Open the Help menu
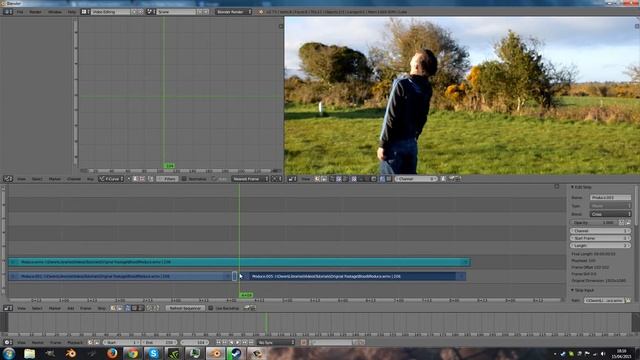Image resolution: width=640 pixels, height=360 pixels. (x=72, y=12)
